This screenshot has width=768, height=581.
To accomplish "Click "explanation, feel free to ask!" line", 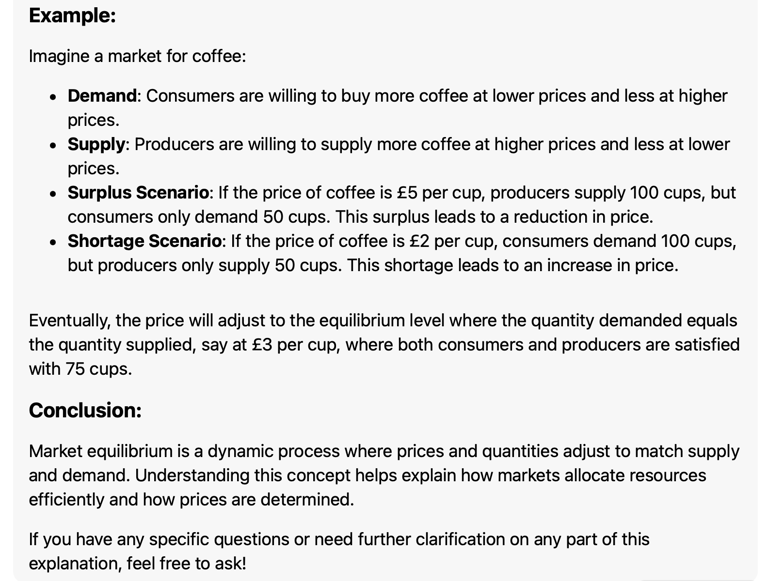I will point(138,563).
